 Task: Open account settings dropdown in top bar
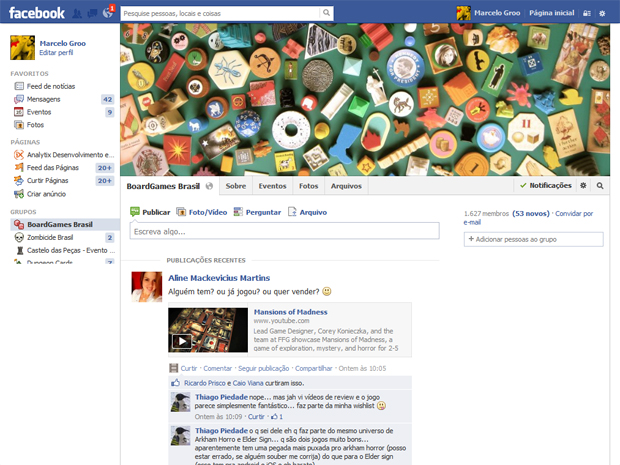(602, 13)
